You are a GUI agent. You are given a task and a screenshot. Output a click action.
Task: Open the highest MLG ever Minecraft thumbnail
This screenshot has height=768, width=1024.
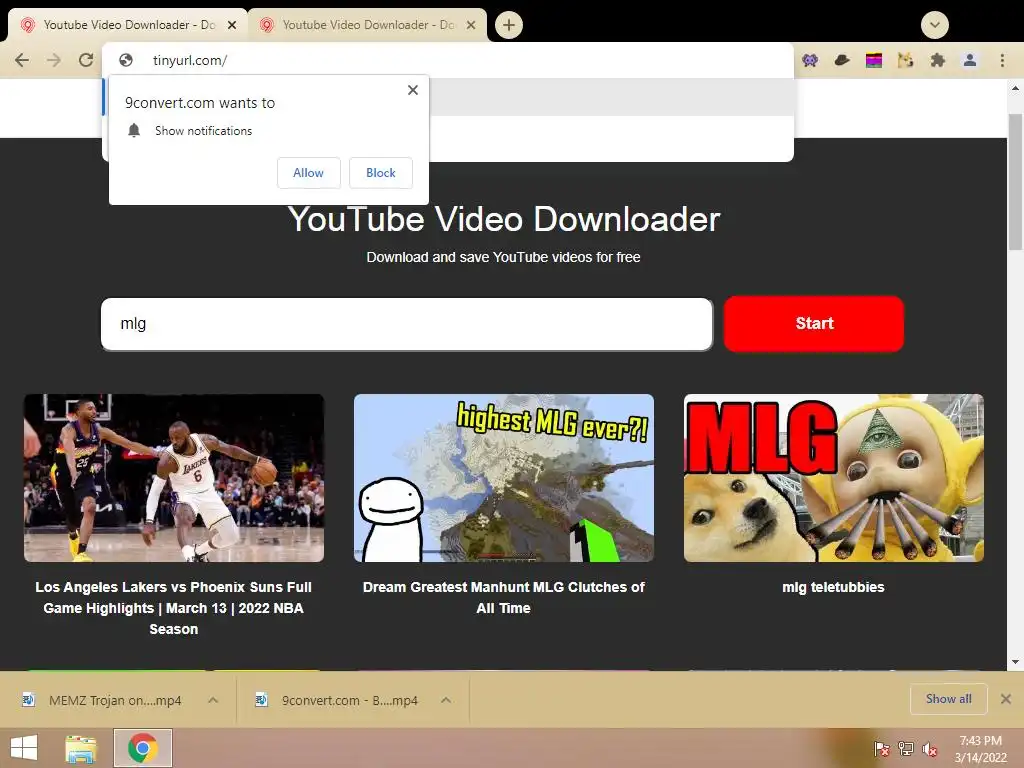click(504, 477)
